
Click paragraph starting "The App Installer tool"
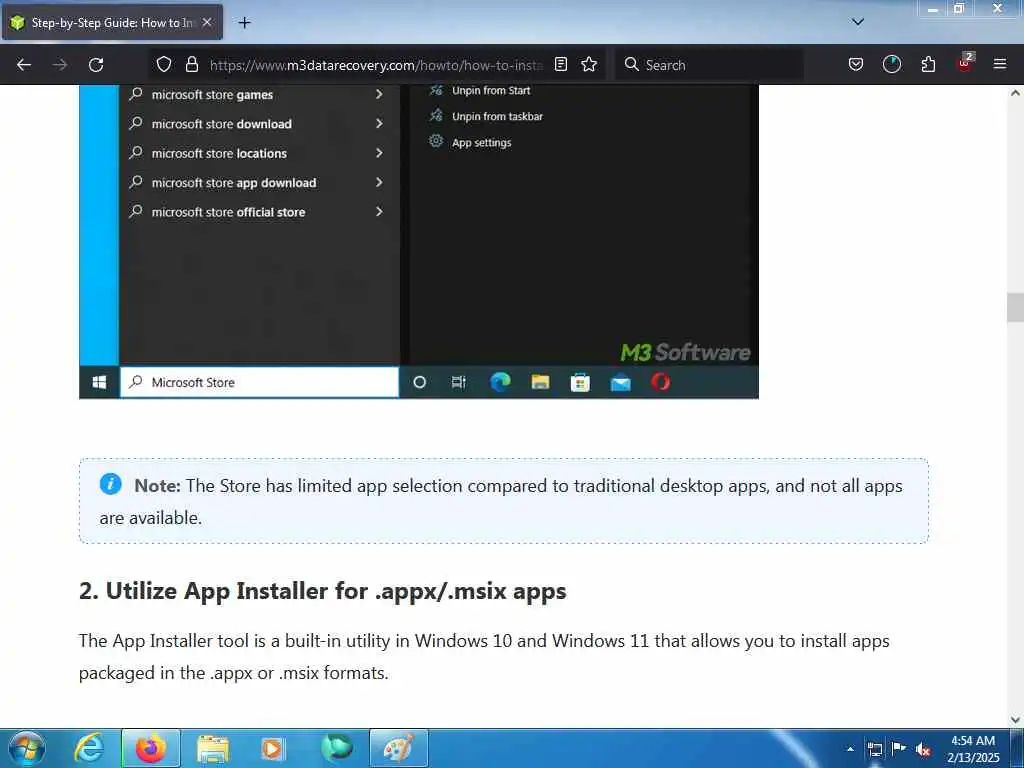pos(484,656)
